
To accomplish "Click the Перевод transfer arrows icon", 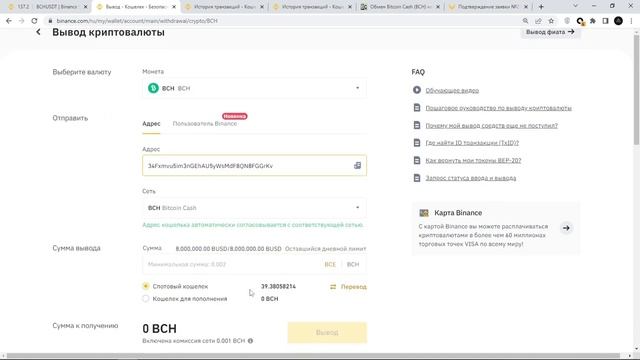I will click(333, 287).
